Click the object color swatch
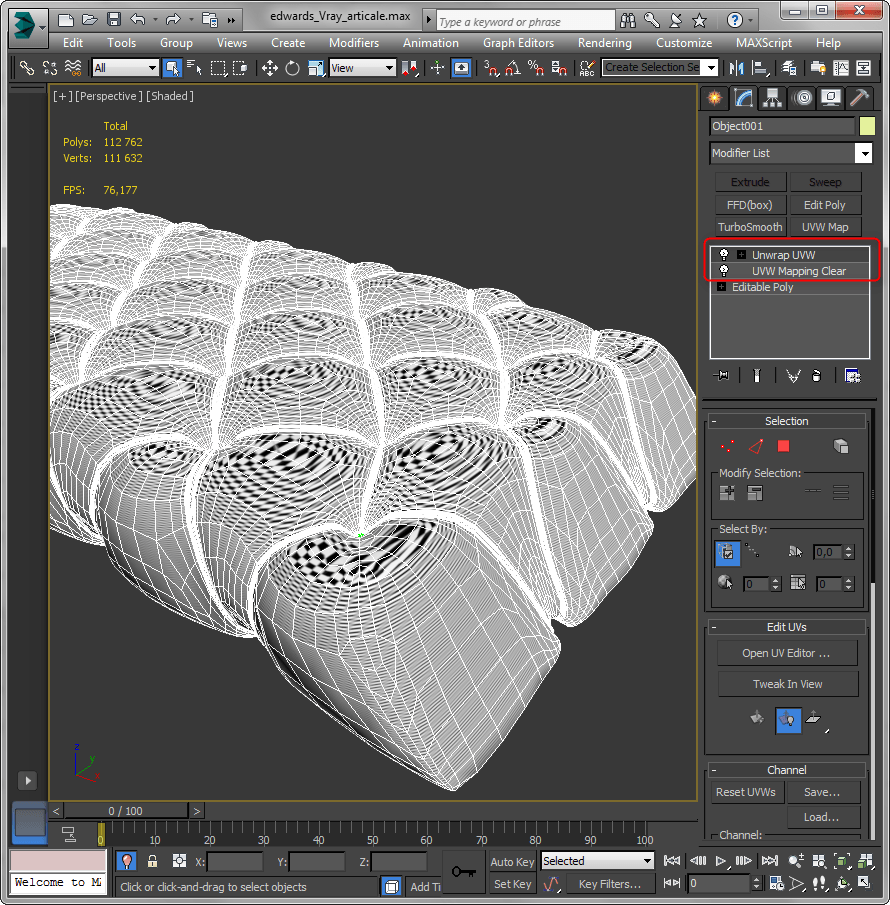The image size is (890, 905). pos(866,126)
